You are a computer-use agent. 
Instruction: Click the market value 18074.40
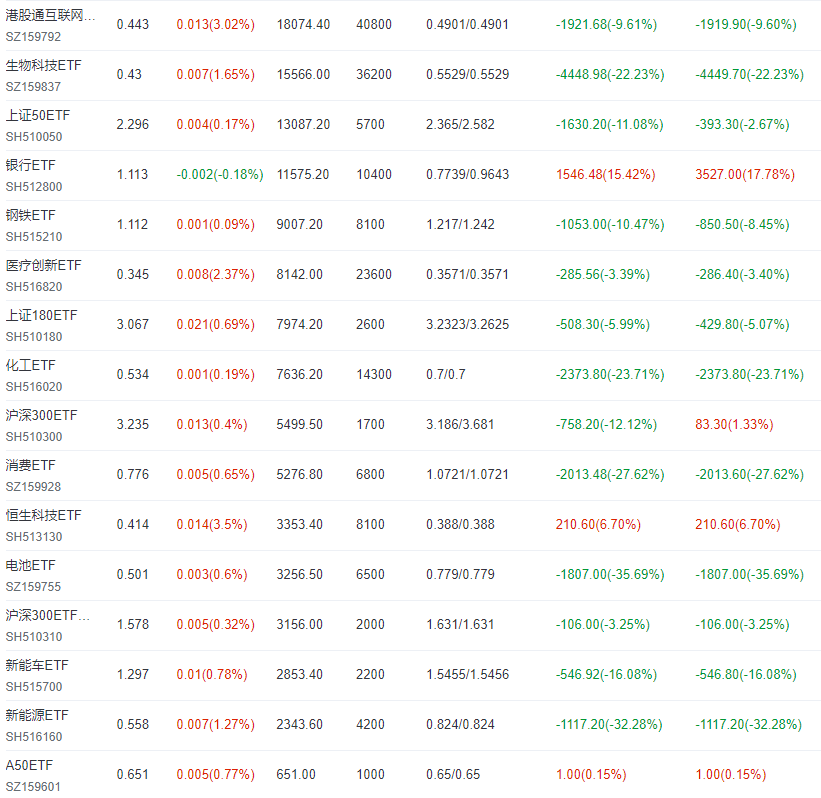304,25
